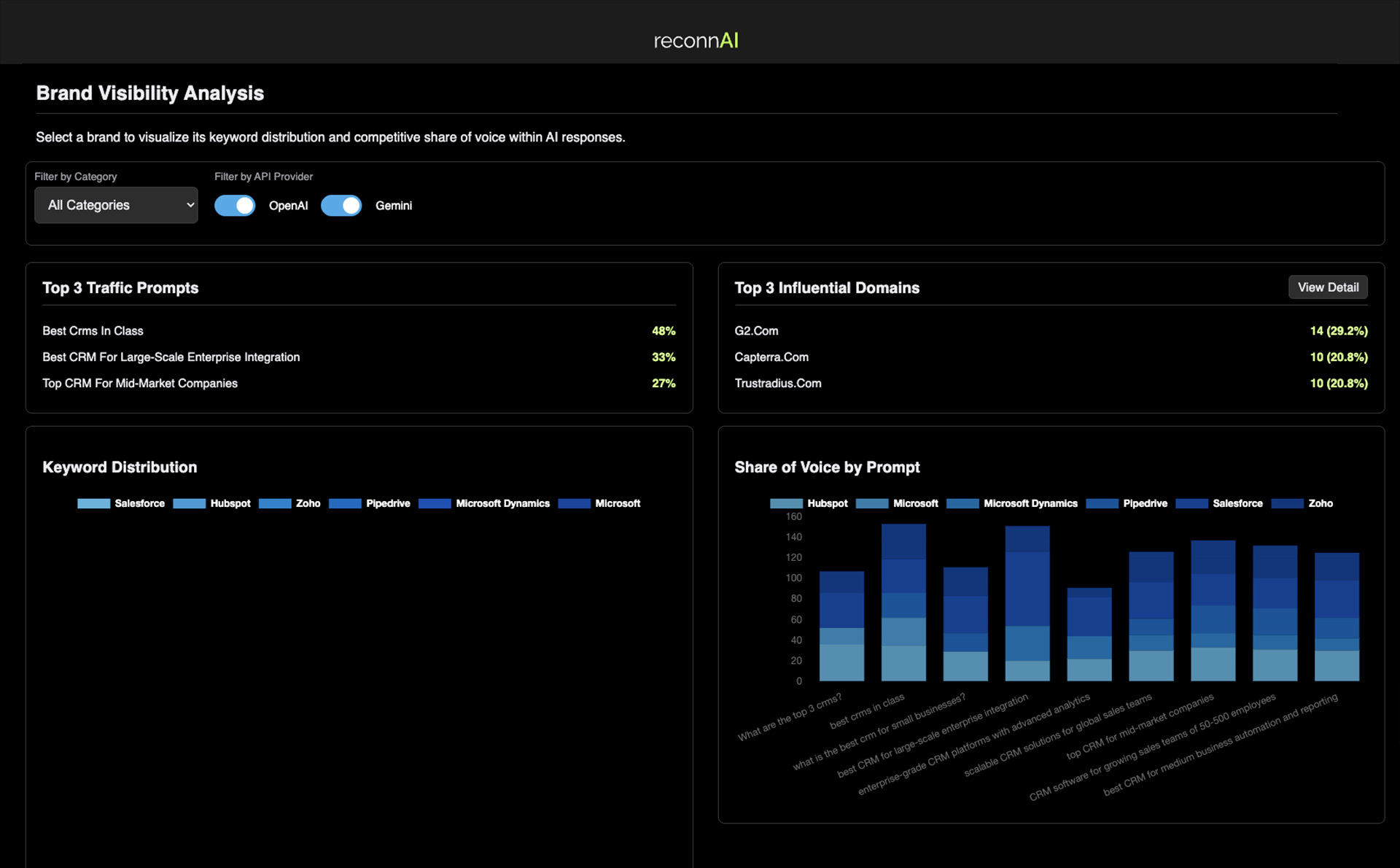
Task: Click the enterprise-grade advanced analytics bar
Action: pyautogui.click(x=1089, y=635)
